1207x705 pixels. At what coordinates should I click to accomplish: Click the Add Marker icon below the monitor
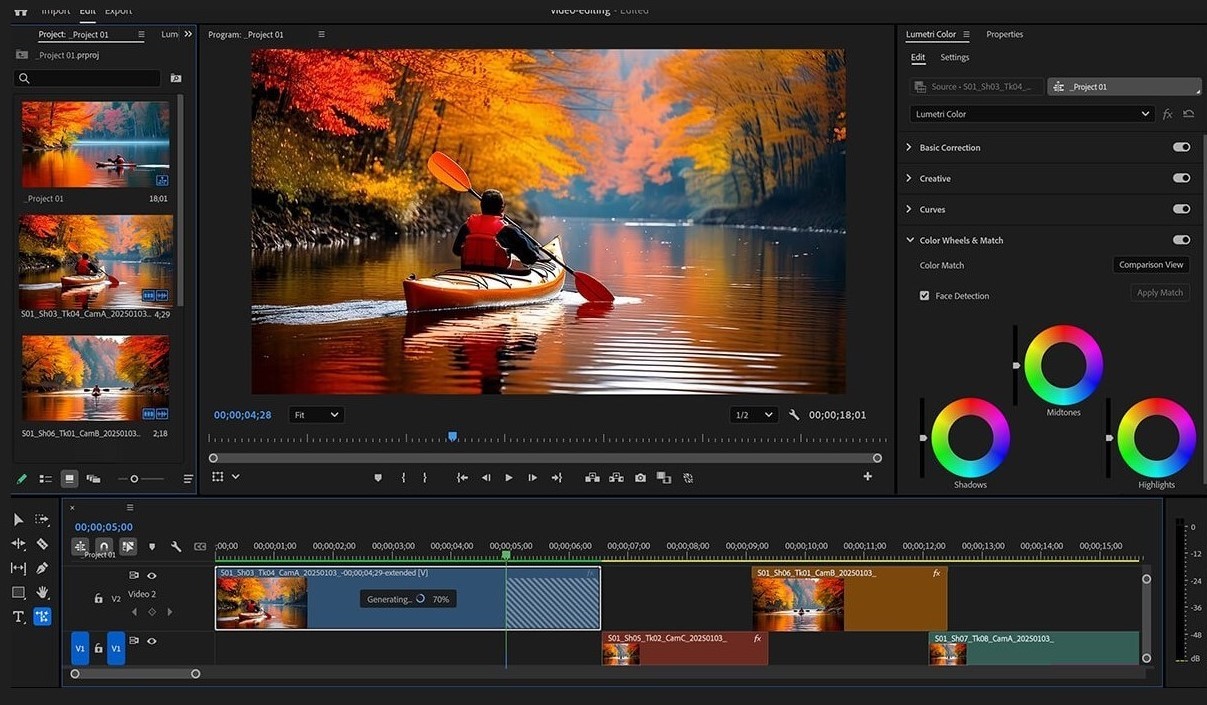click(378, 478)
